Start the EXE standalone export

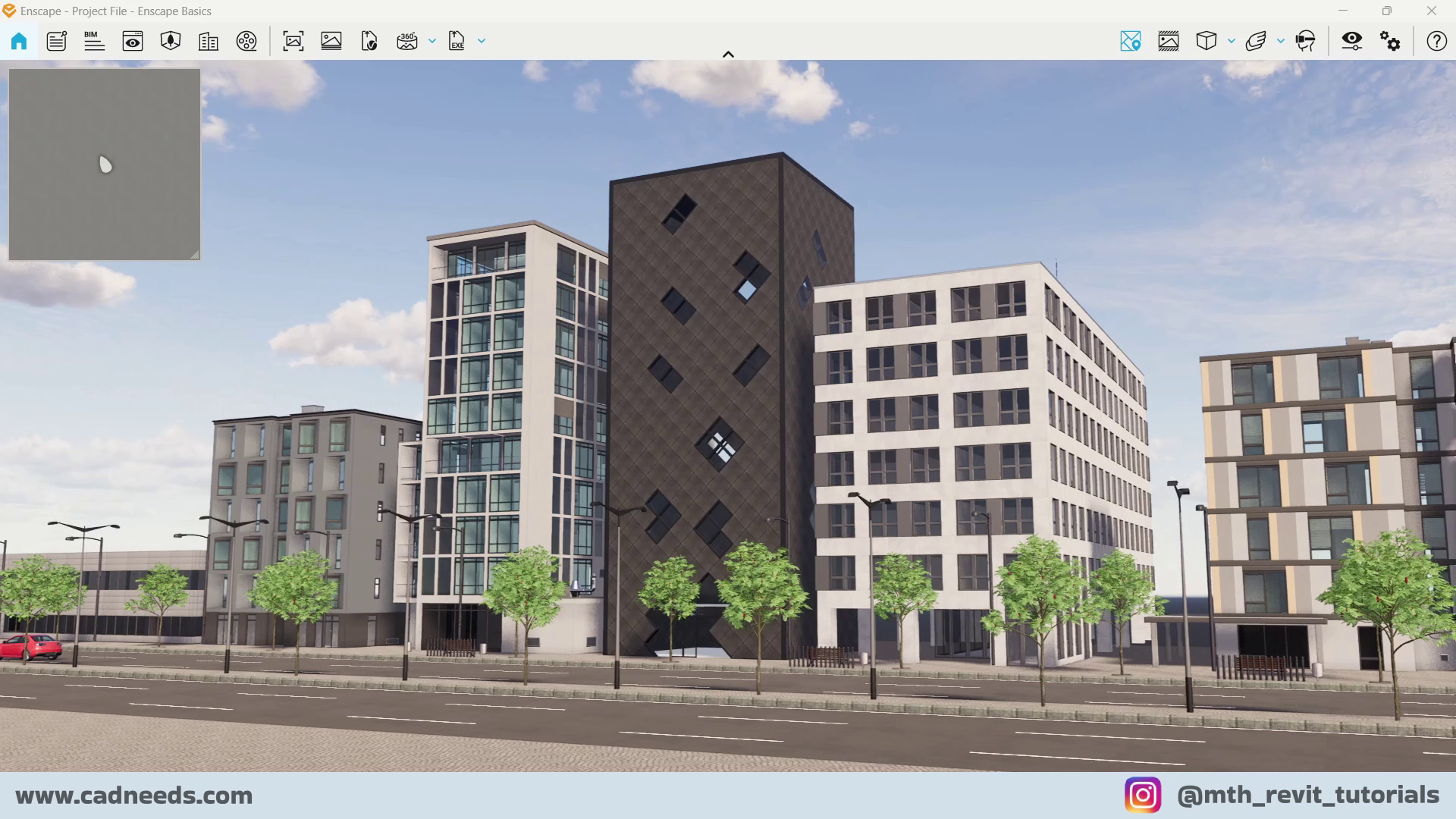pos(457,41)
